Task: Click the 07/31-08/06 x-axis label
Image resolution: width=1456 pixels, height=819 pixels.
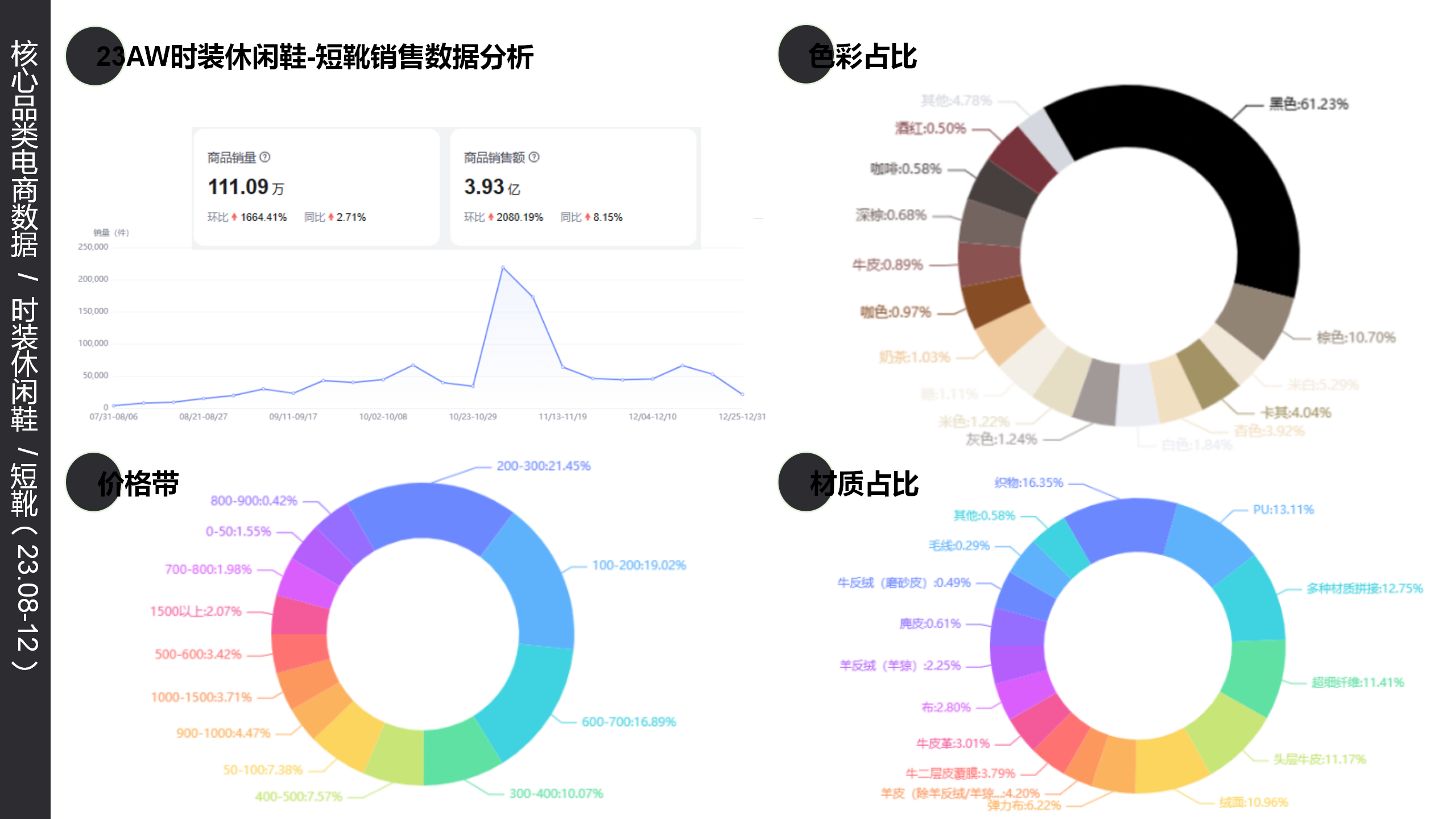Action: coord(114,417)
